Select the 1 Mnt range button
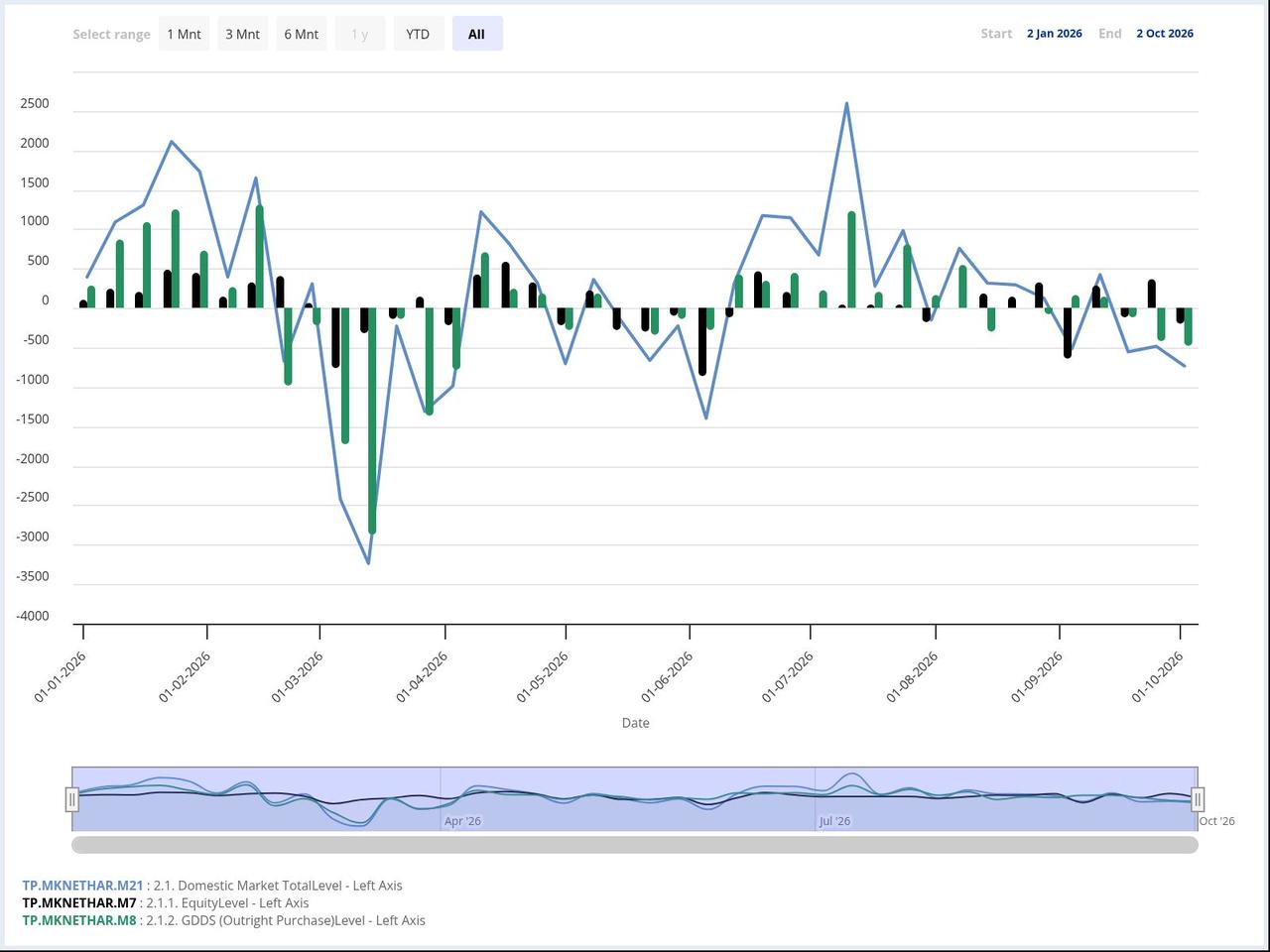This screenshot has height=952, width=1270. pos(184,34)
